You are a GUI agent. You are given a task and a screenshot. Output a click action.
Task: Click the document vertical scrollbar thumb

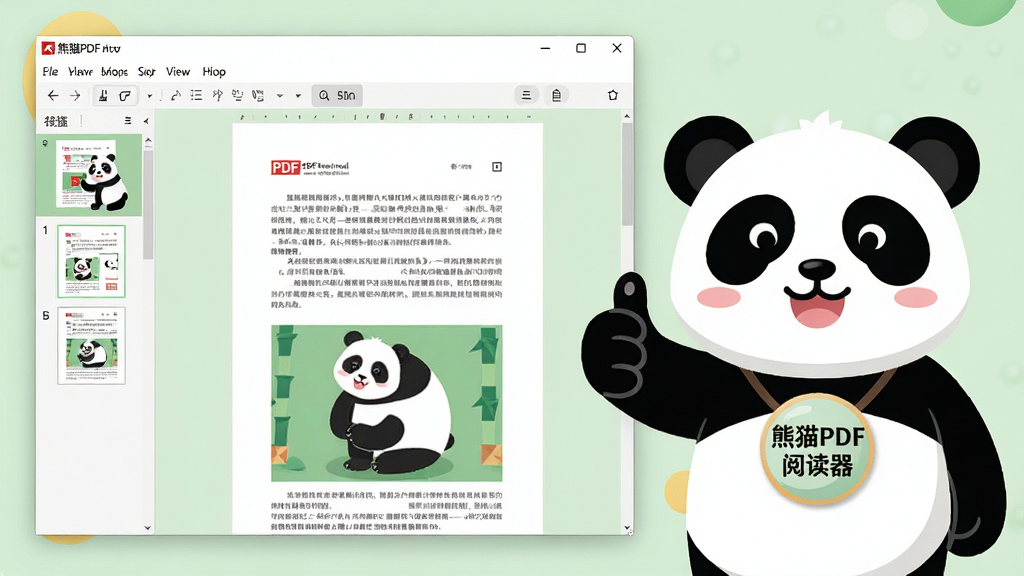point(627,174)
